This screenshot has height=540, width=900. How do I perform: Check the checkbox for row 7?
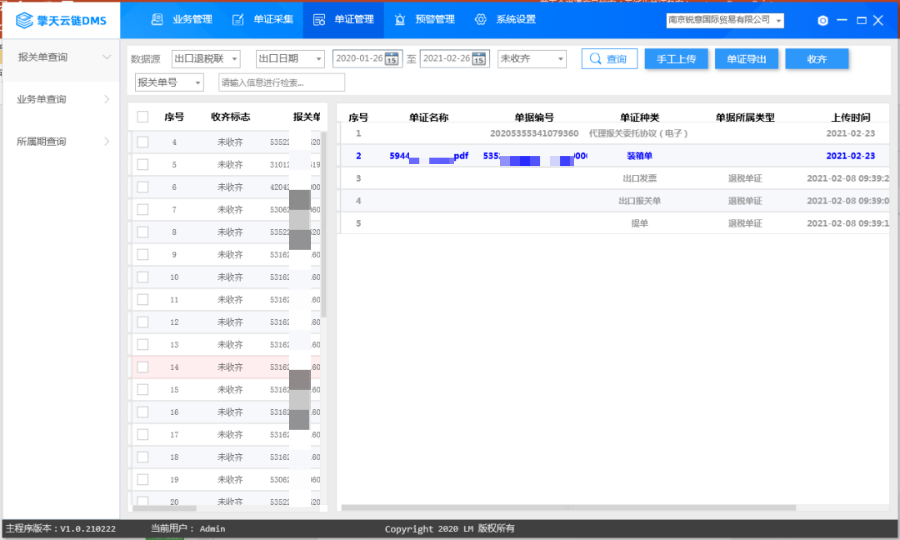[142, 209]
